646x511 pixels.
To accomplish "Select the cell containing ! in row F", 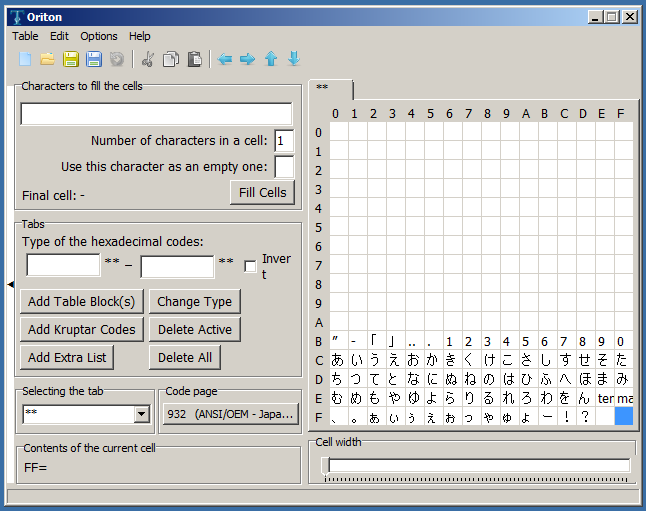I will pos(567,417).
